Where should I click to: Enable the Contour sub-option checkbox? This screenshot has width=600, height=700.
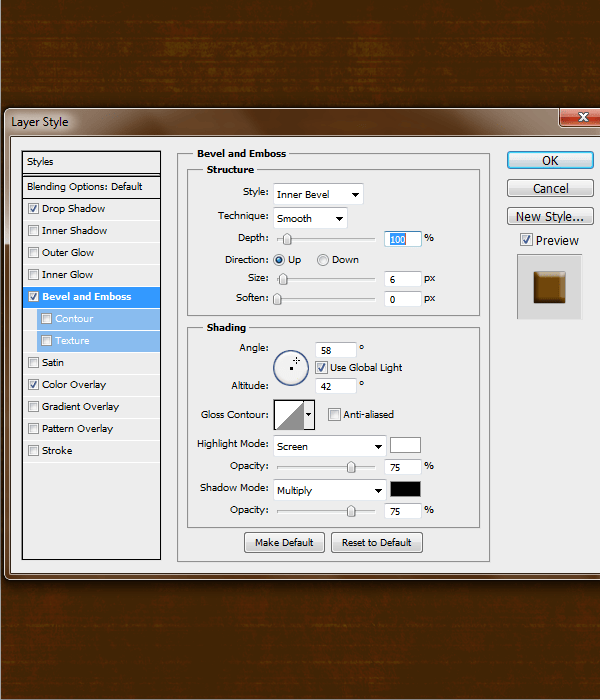coord(46,318)
